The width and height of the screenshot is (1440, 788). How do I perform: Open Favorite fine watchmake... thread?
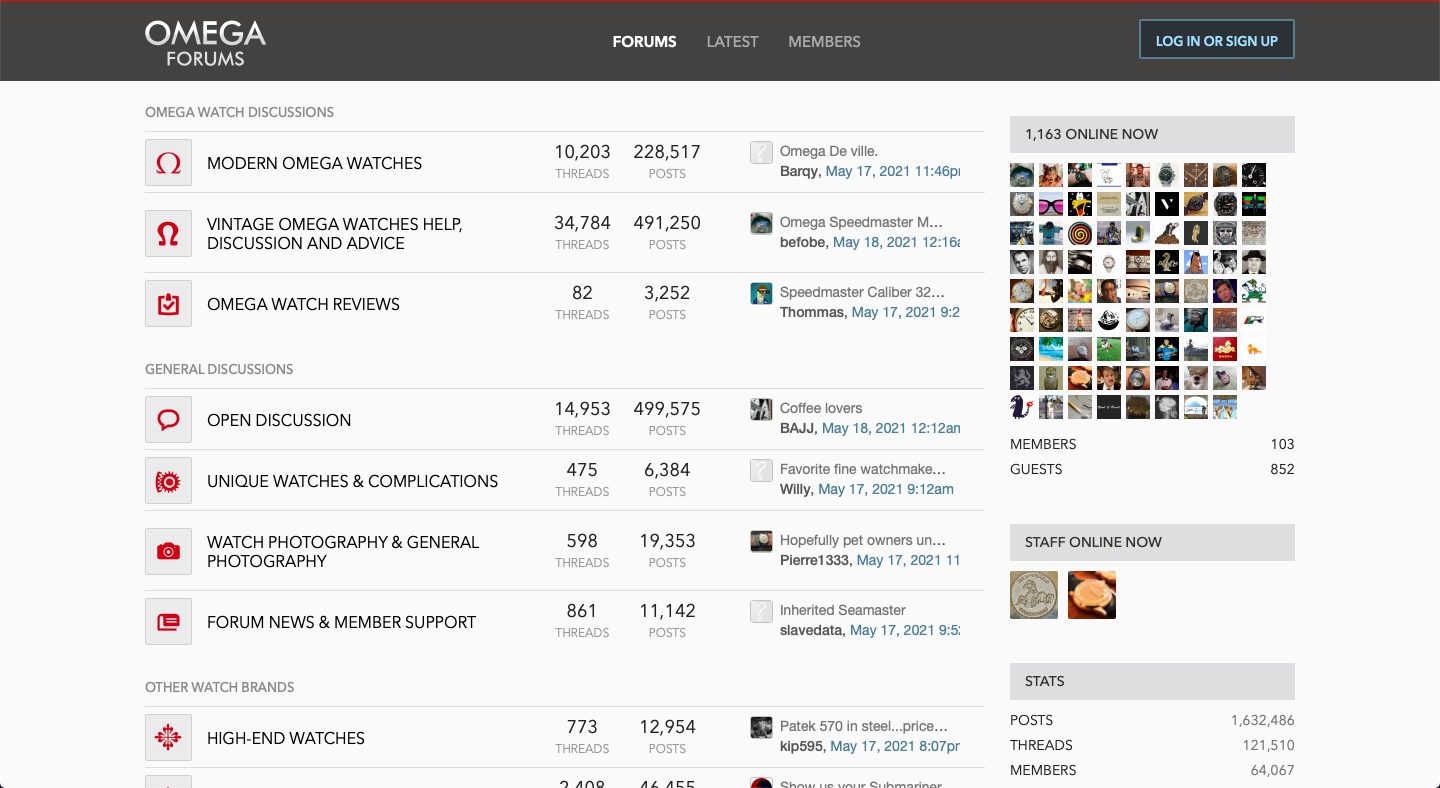[863, 469]
